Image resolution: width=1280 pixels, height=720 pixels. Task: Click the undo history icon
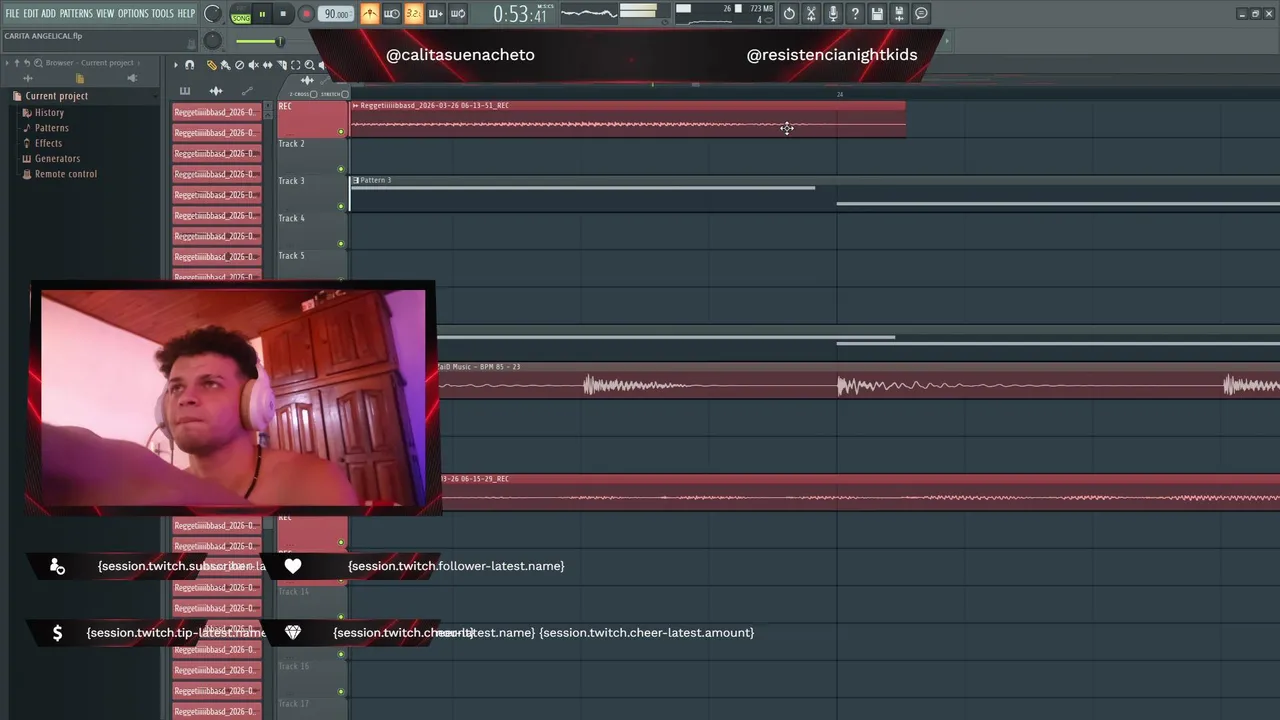[x=789, y=14]
